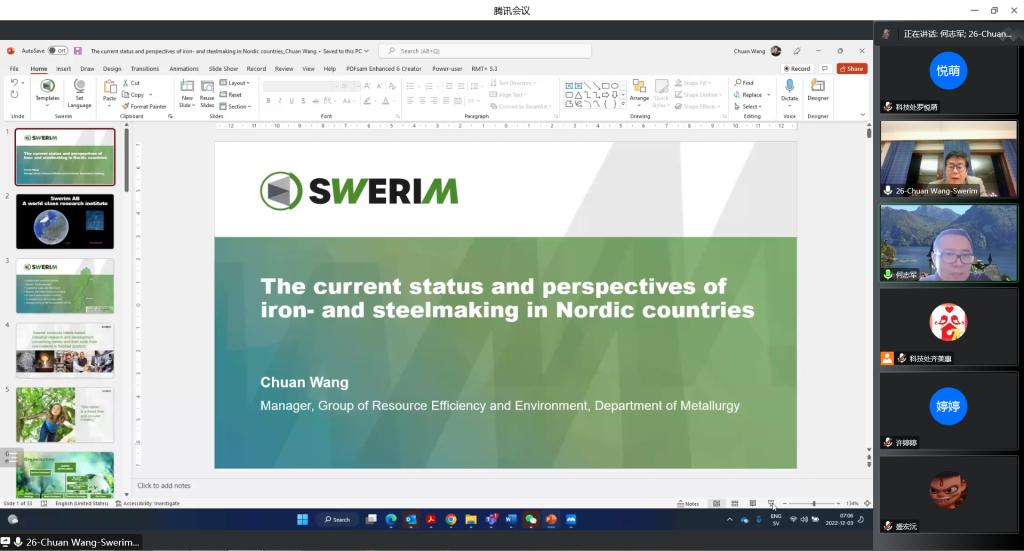Image resolution: width=1024 pixels, height=551 pixels.
Task: Open Google Chrome on taskbar
Action: pyautogui.click(x=451, y=520)
